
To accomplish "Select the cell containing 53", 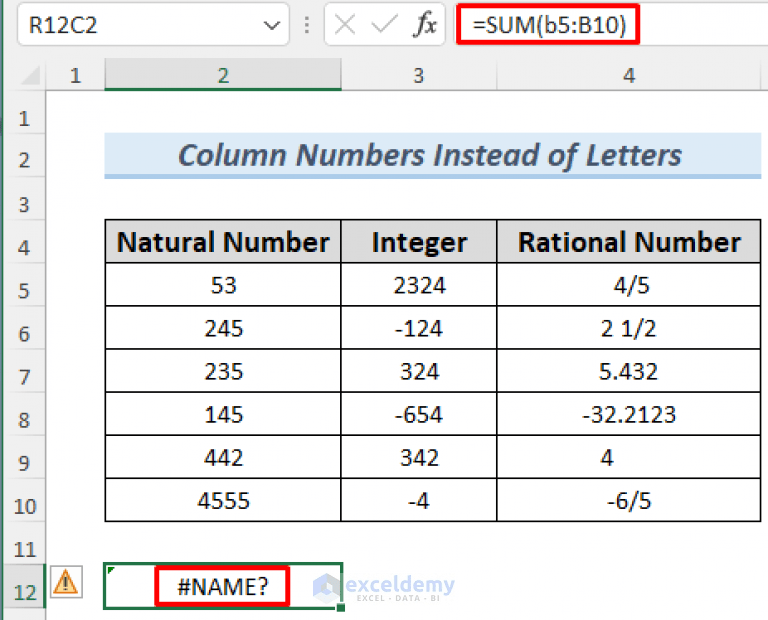I will 223,285.
